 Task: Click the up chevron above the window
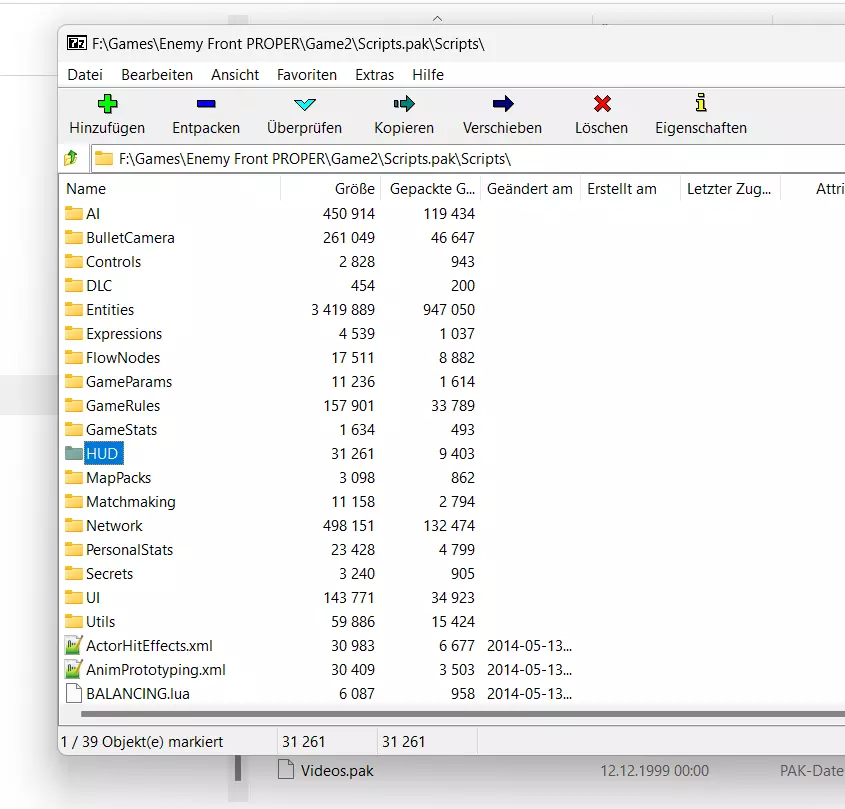438,19
